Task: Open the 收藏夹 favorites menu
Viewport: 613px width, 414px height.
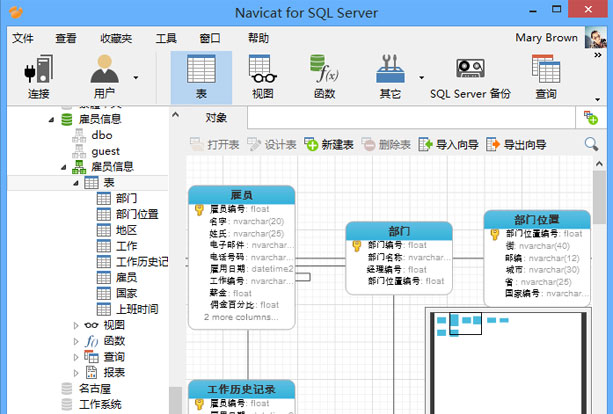Action: tap(116, 38)
